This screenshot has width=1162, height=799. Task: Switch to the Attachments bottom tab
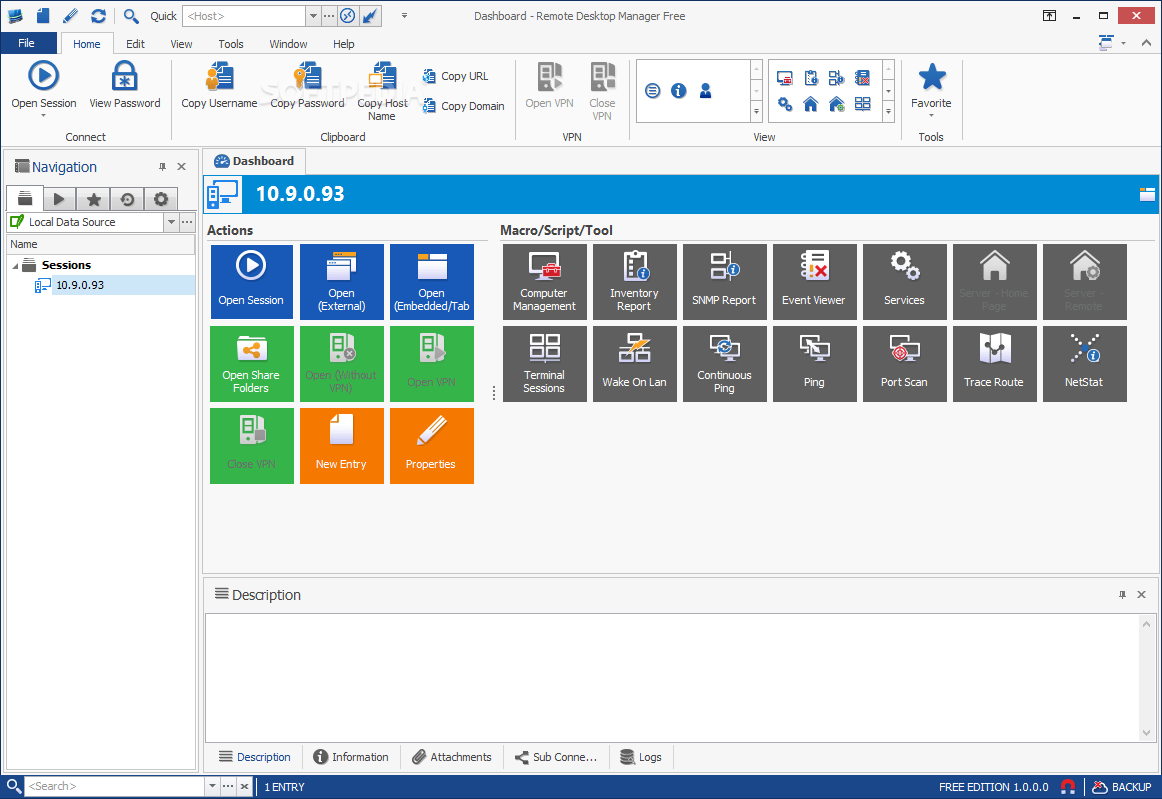452,757
